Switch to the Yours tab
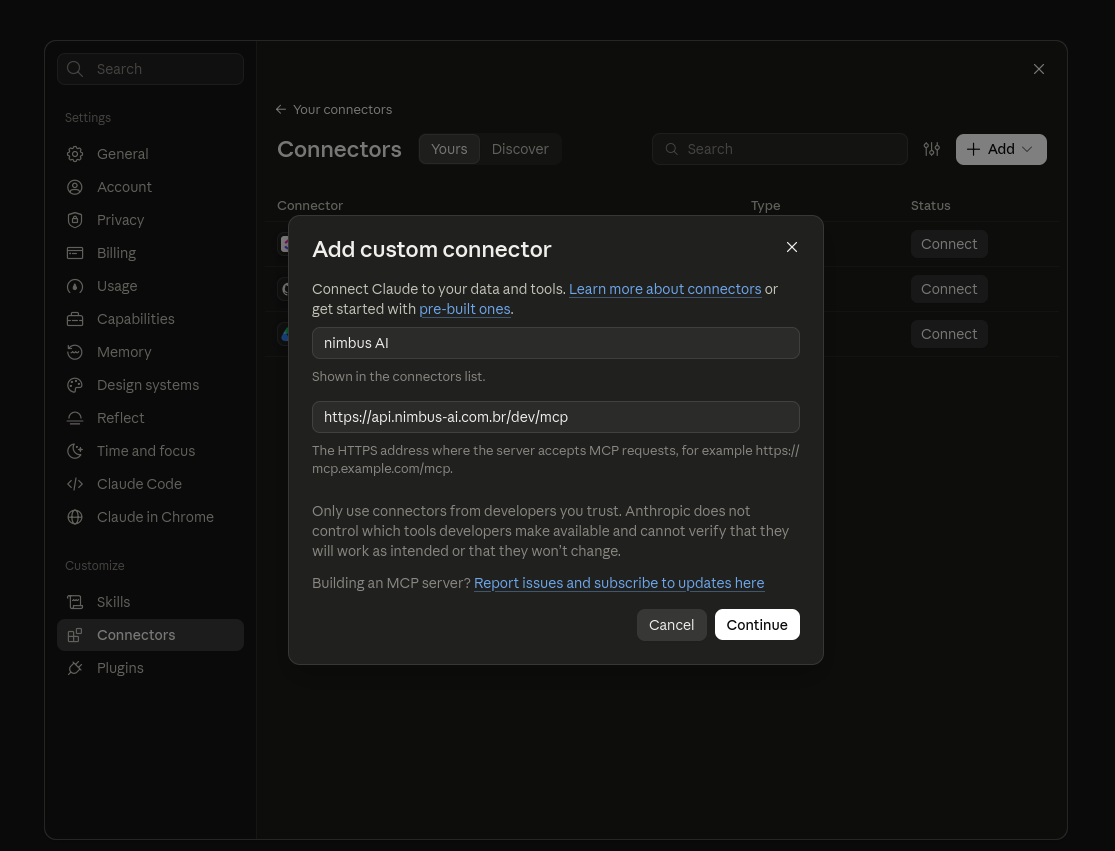The image size is (1115, 851). [449, 149]
